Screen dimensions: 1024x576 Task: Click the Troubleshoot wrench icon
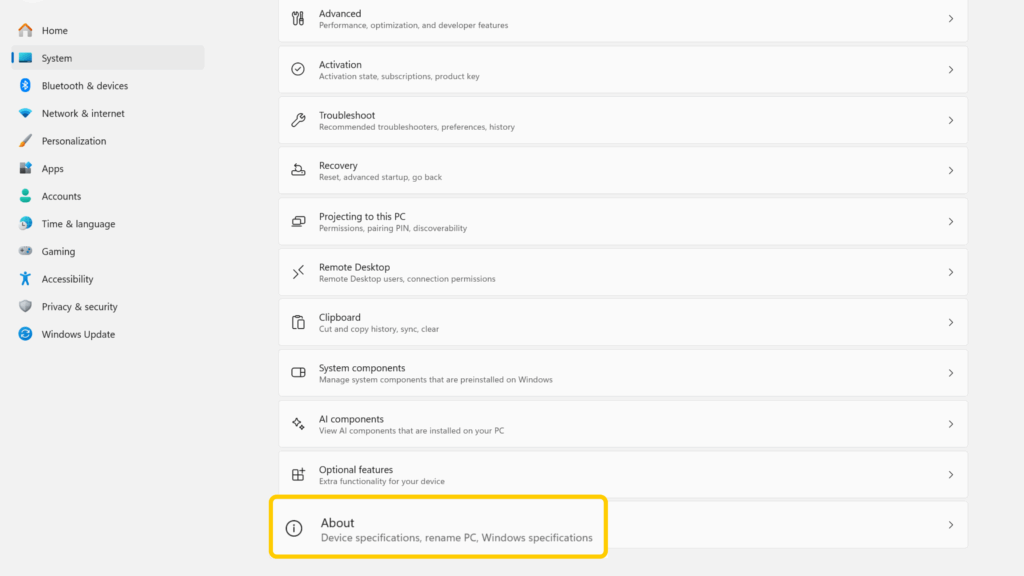point(298,120)
